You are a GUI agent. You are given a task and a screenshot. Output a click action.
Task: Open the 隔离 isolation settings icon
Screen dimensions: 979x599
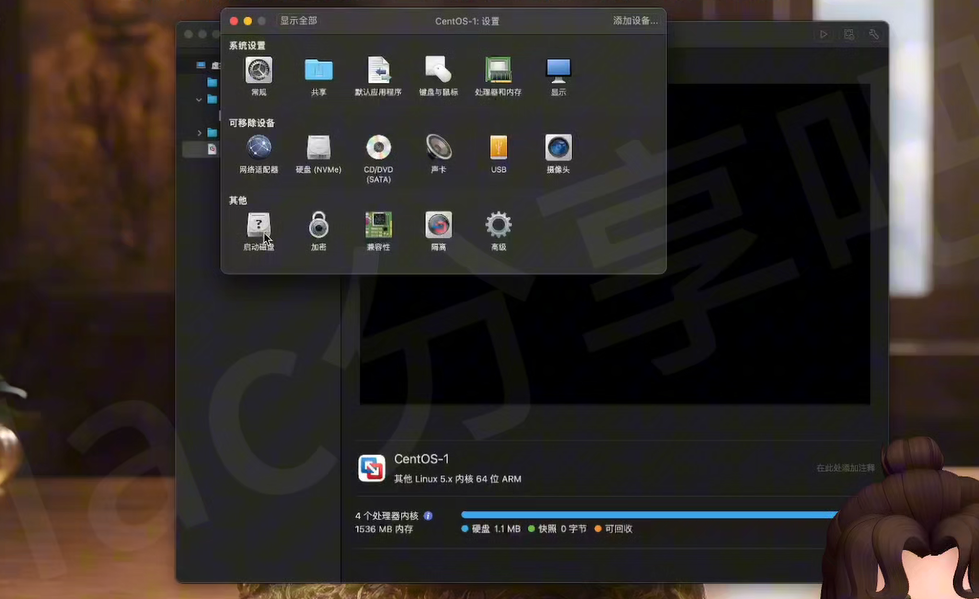click(x=438, y=225)
